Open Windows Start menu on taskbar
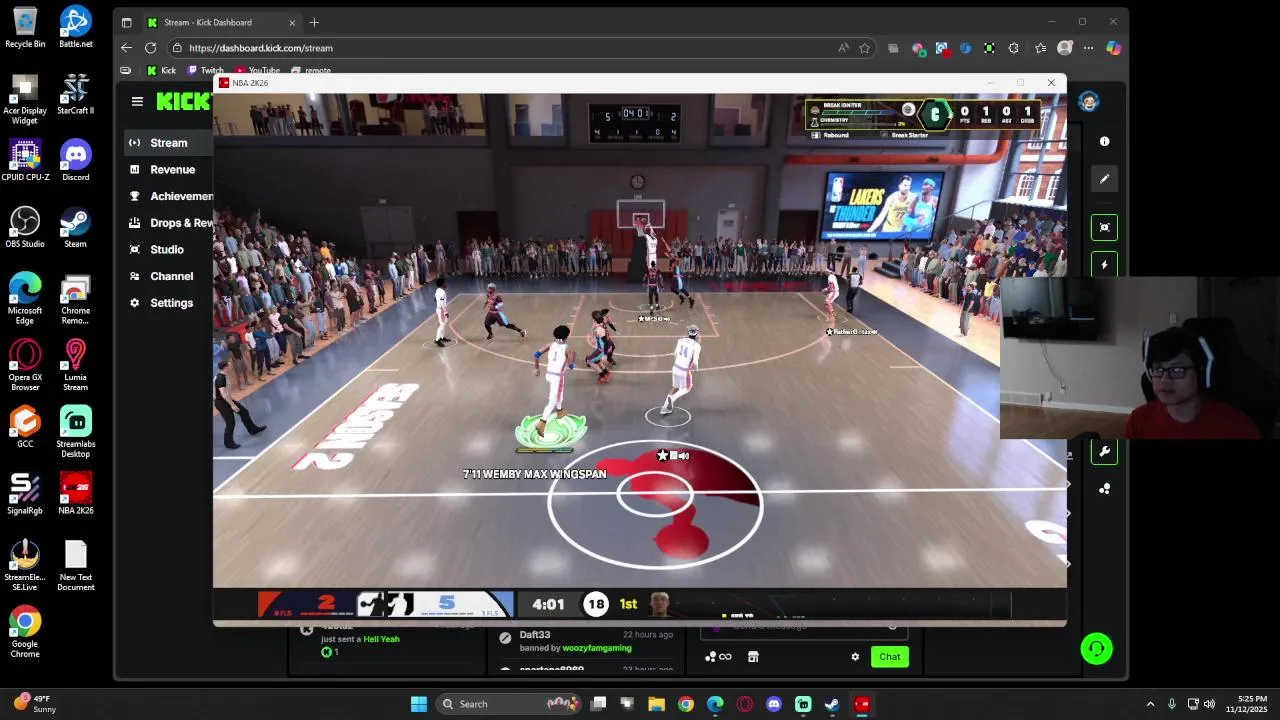Screen dimensions: 1280x720 [x=419, y=704]
